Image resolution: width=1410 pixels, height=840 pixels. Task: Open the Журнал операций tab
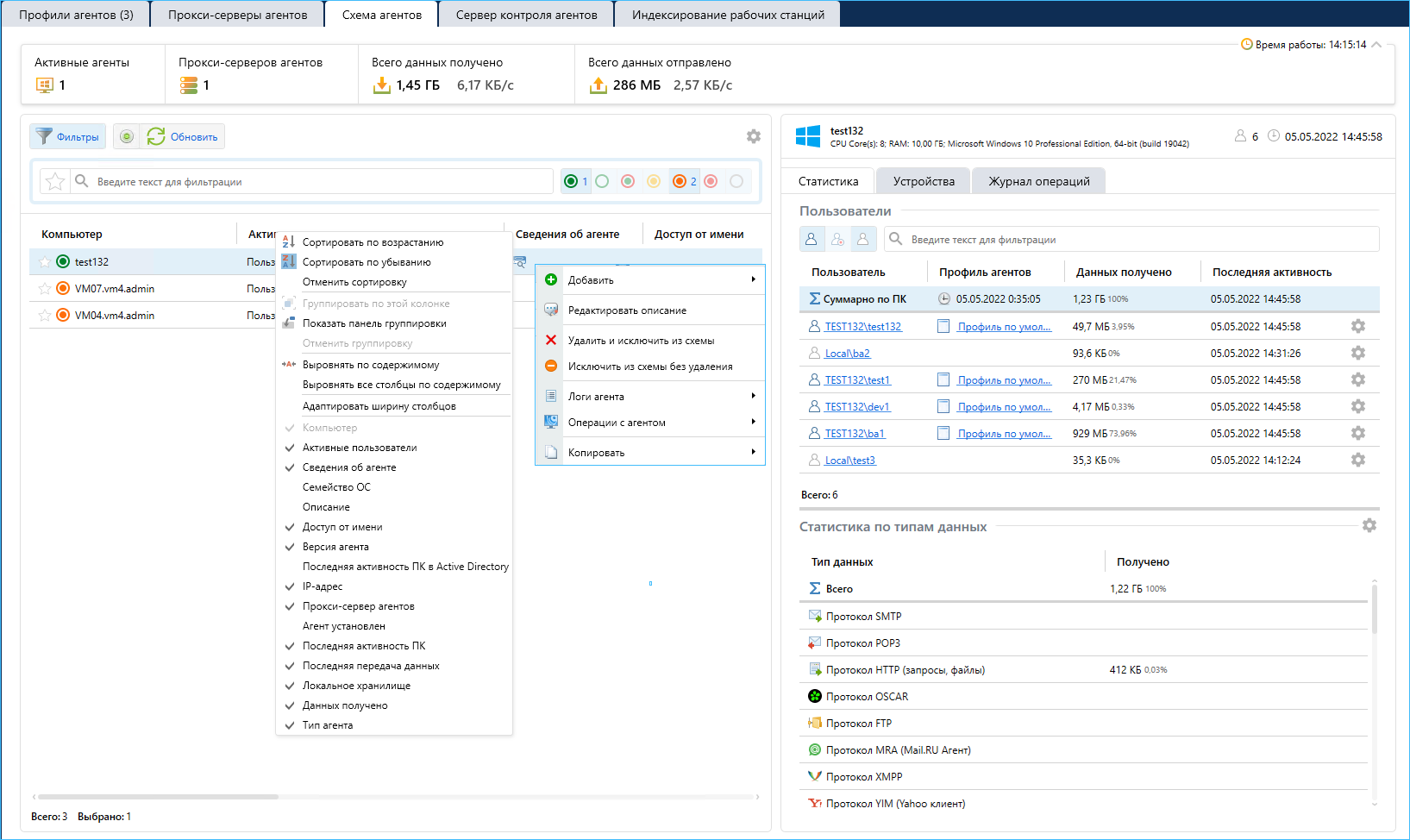(x=1038, y=181)
